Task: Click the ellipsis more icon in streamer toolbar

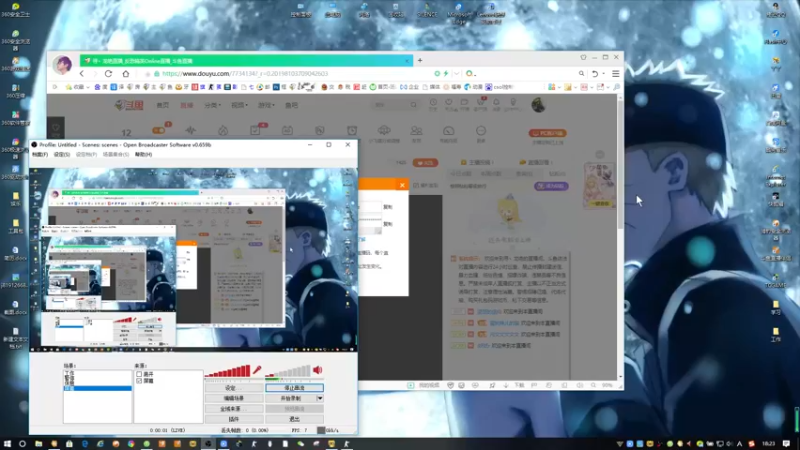Action: point(481,131)
